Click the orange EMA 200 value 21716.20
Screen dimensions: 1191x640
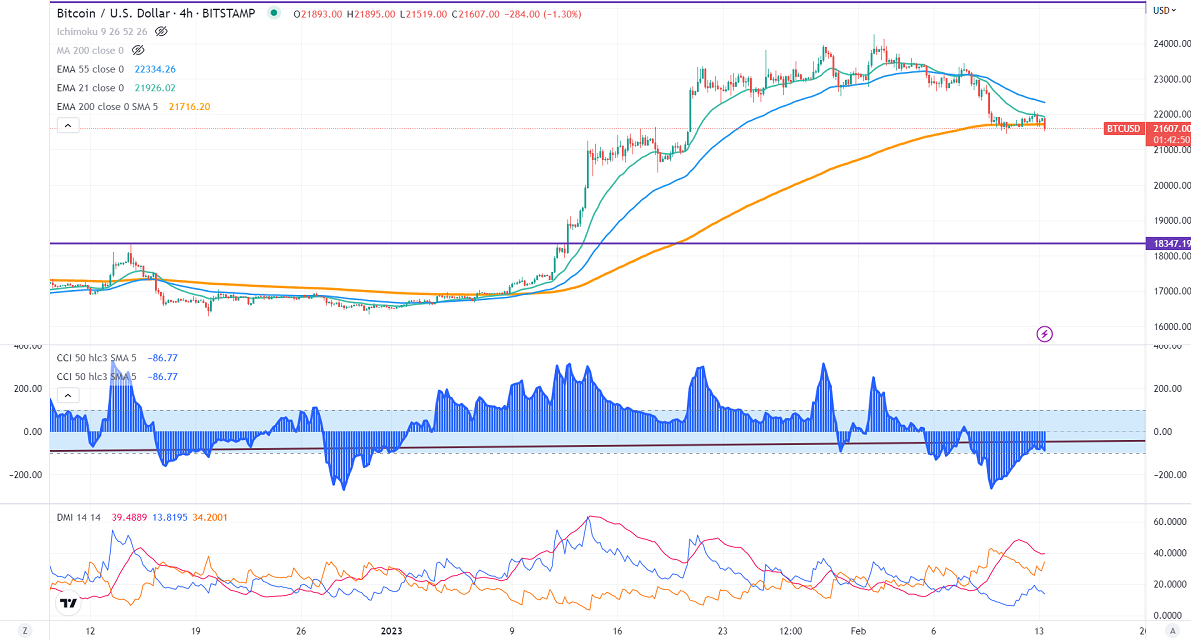191,107
